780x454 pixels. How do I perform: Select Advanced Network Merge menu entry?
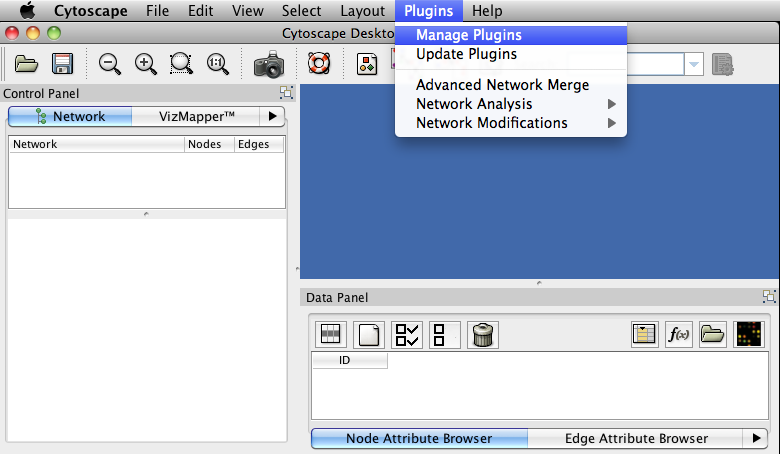pyautogui.click(x=502, y=85)
